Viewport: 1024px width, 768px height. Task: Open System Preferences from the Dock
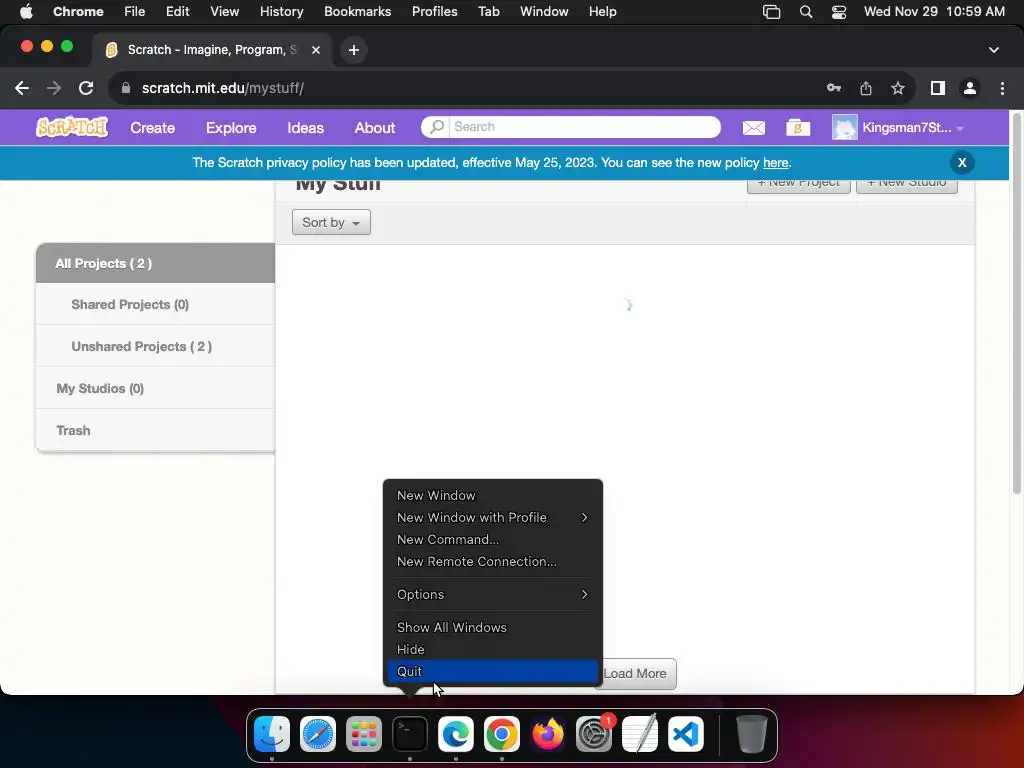(594, 733)
